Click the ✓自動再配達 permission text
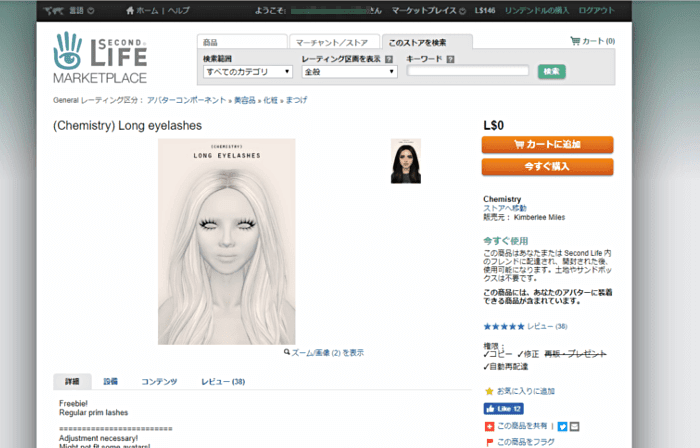Viewport: 700px width, 448px height. tap(506, 367)
